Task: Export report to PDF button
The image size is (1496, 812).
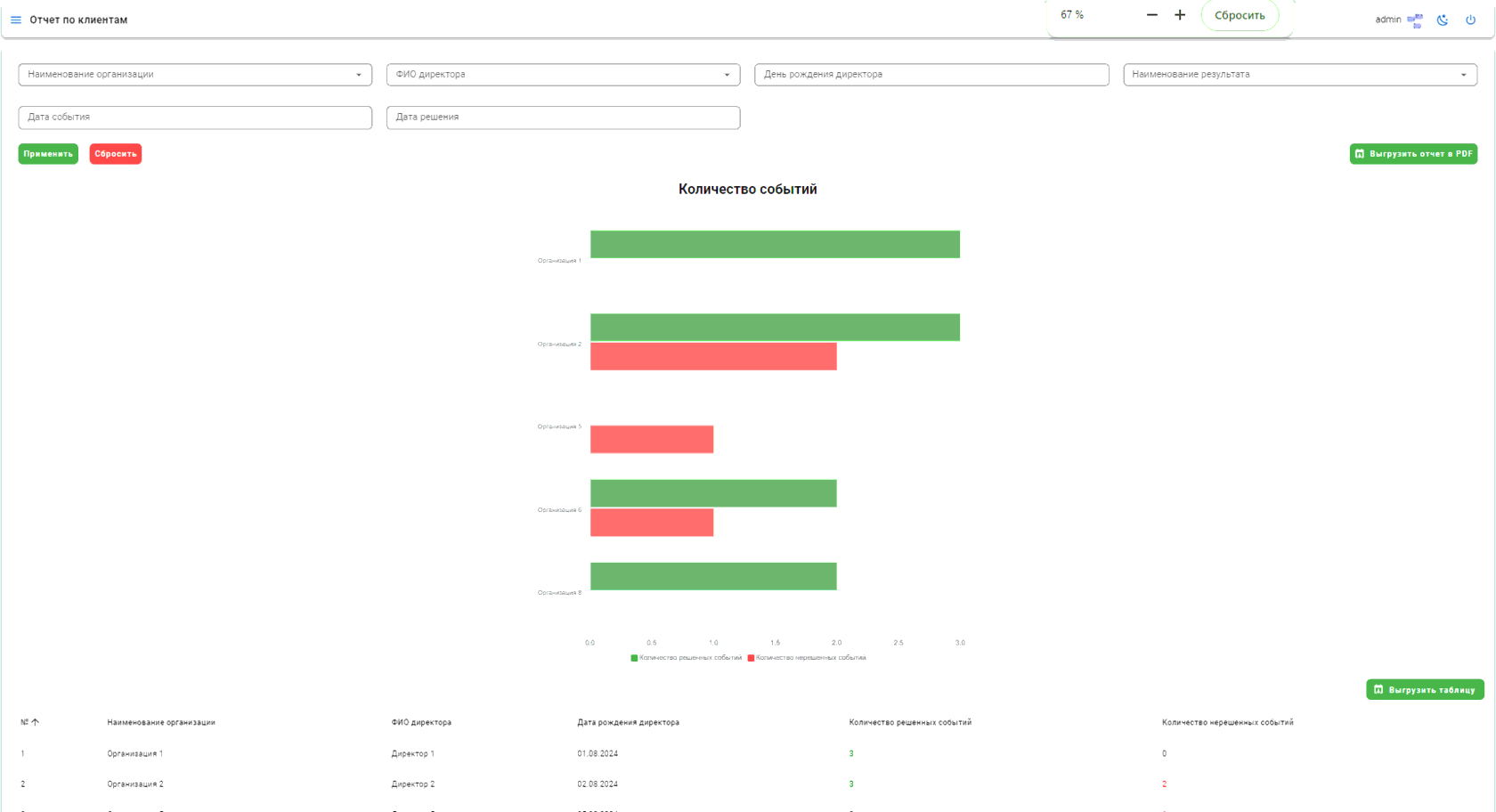Action: point(1413,154)
